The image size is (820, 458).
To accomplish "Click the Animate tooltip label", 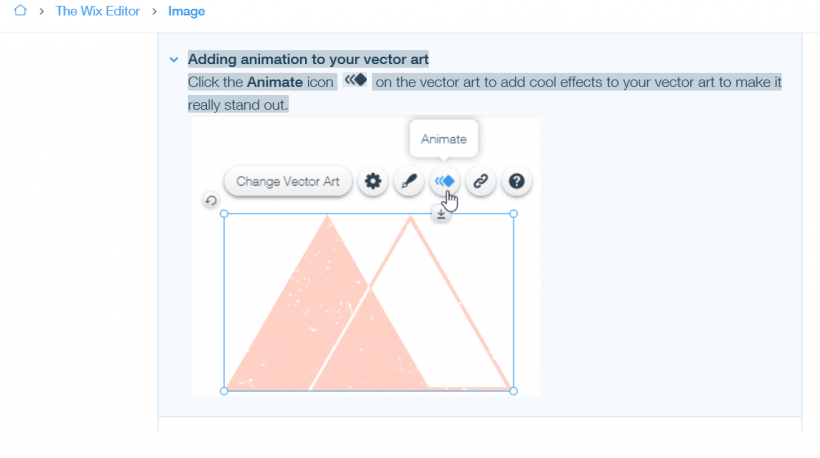I will [443, 139].
